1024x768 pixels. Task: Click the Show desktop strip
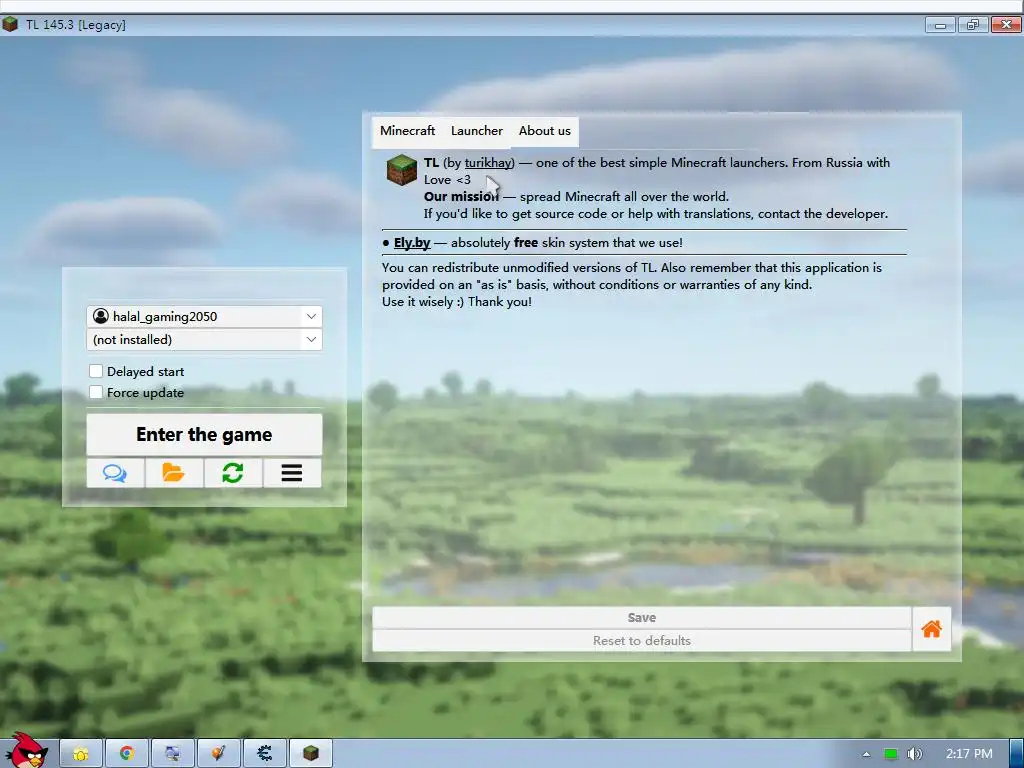coord(1017,754)
